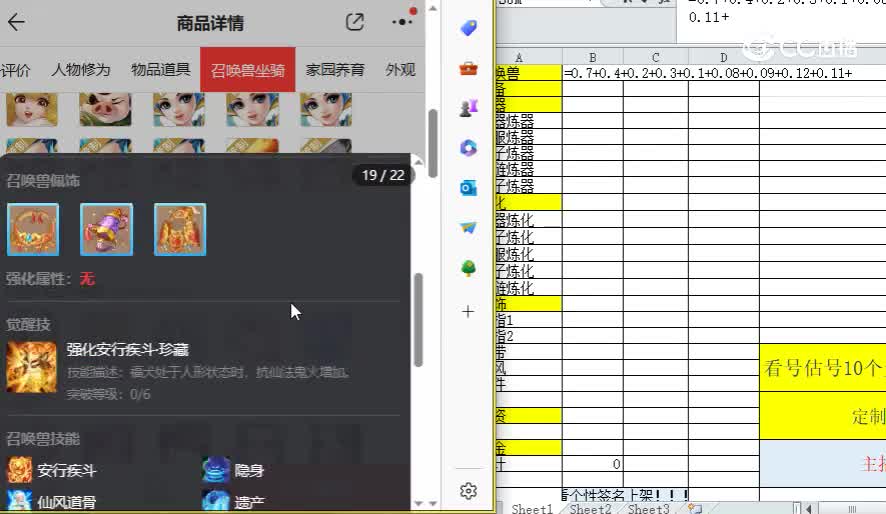Open the chess piece games sidebar icon
Viewport: 886px width, 514px height.
pos(468,107)
